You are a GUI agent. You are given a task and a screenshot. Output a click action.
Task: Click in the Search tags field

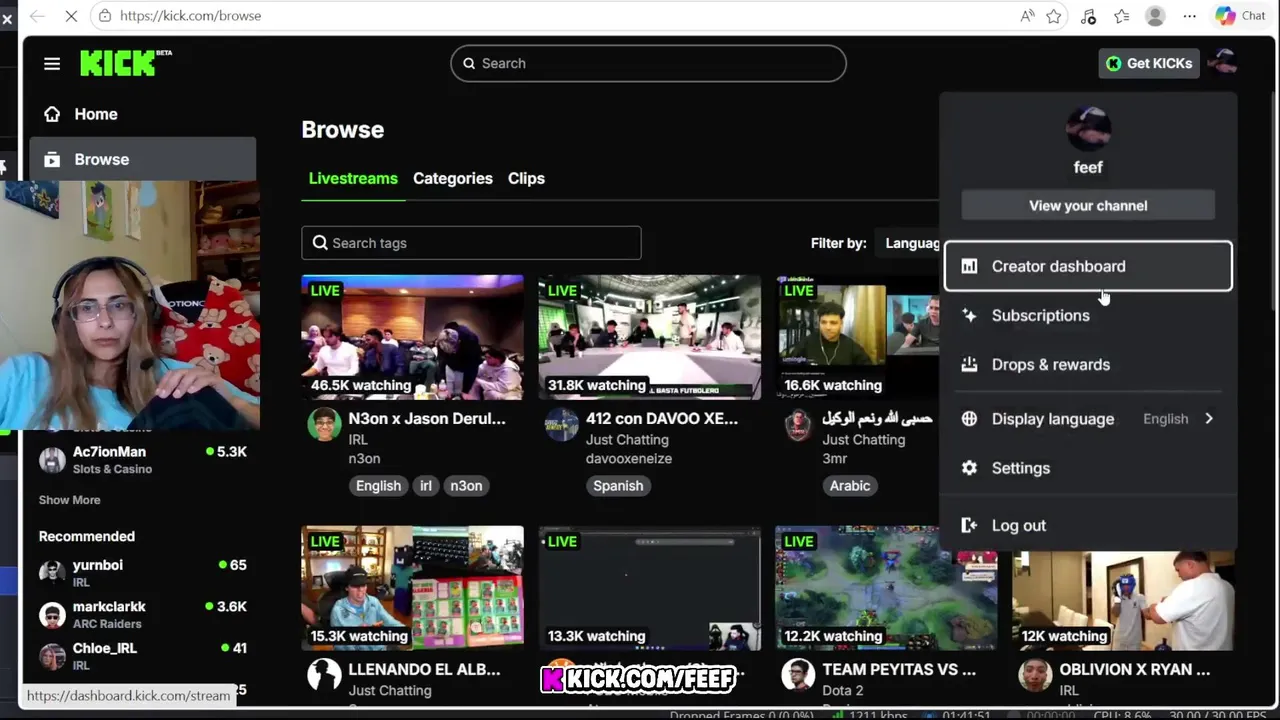pyautogui.click(x=471, y=243)
